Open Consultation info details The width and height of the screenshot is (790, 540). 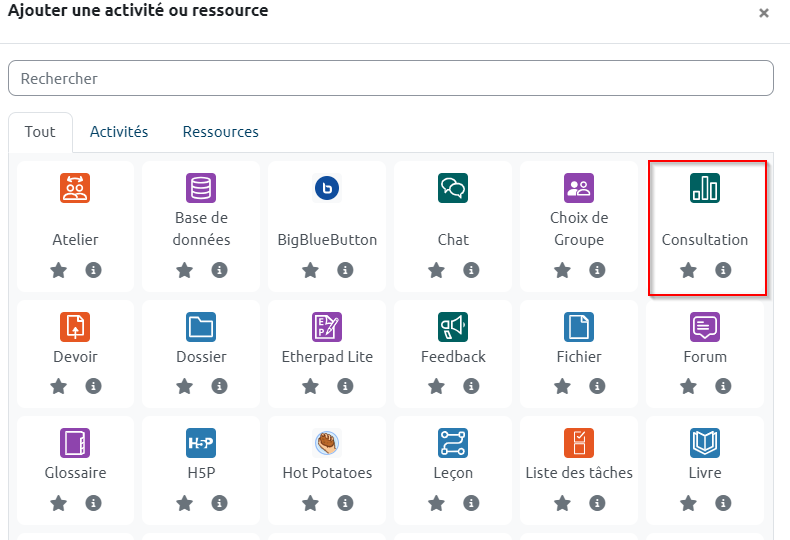(723, 270)
